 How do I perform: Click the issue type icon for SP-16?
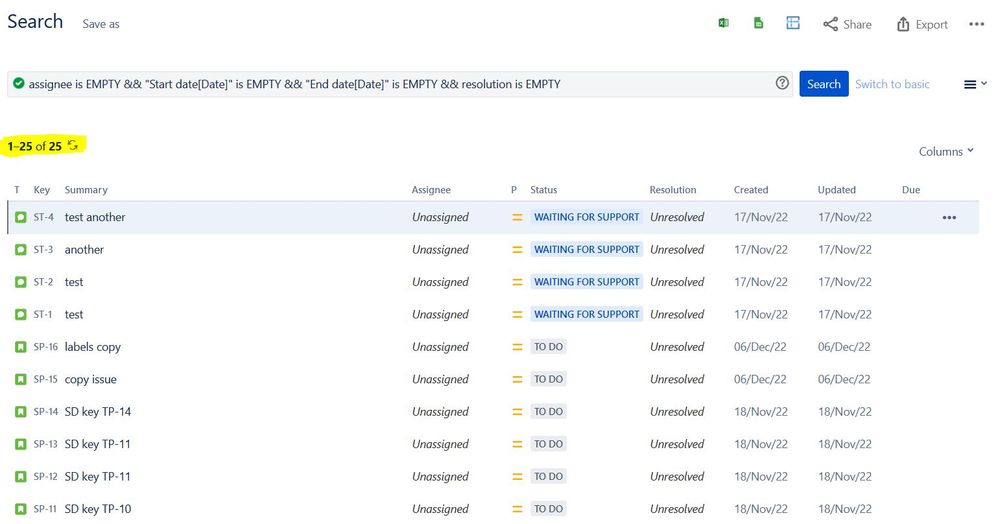(20, 347)
